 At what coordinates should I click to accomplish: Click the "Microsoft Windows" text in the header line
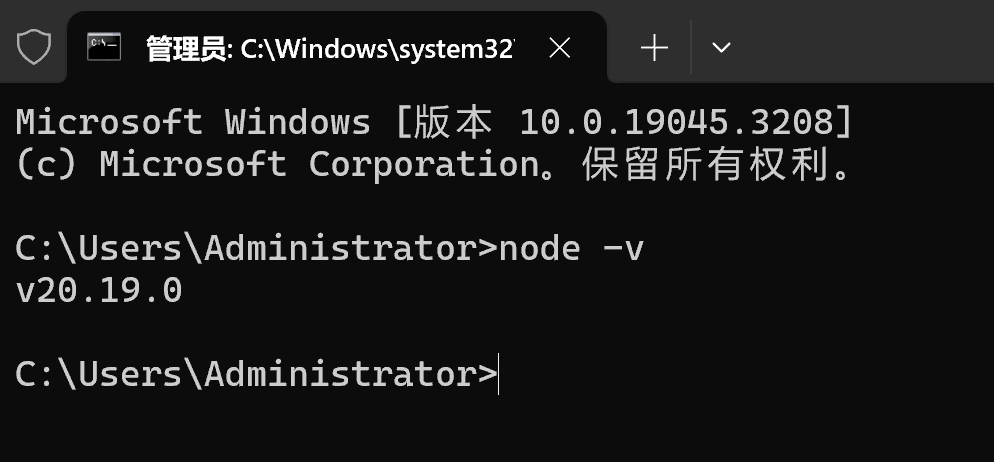click(x=193, y=122)
